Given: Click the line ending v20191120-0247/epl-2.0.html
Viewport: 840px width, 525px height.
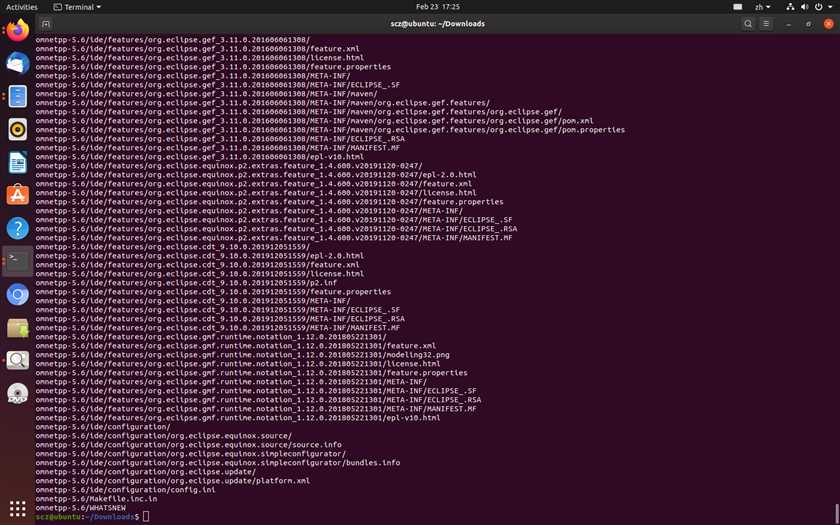Looking at the screenshot, I should [256, 175].
